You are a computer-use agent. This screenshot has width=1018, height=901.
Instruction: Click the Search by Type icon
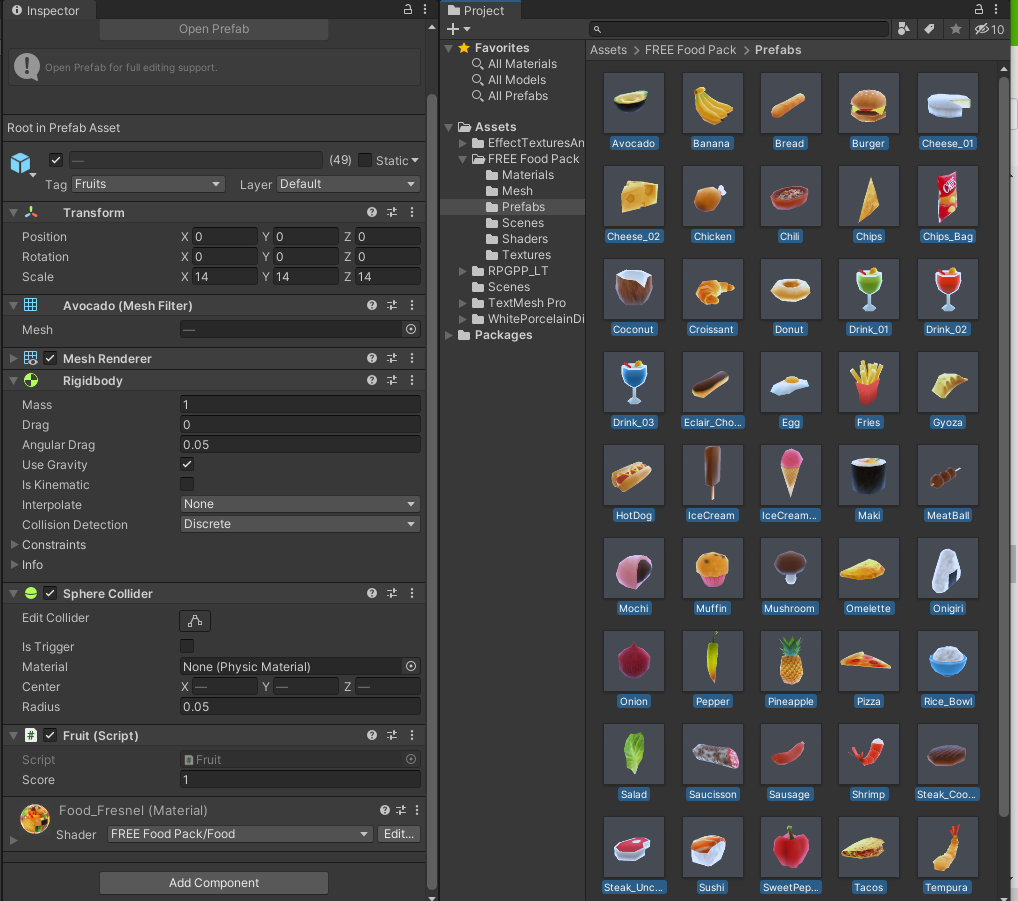[903, 30]
